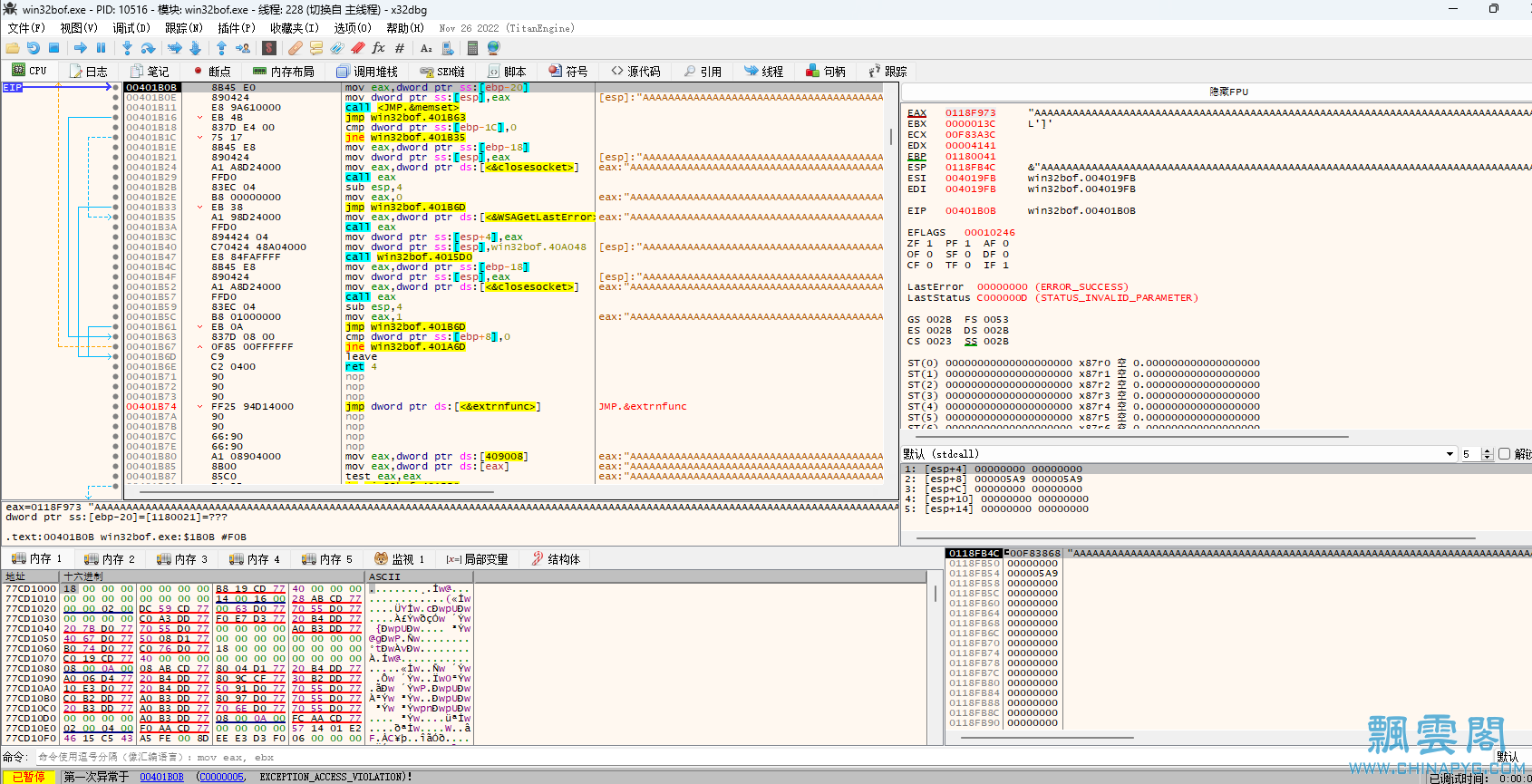Run to user code icon
This screenshot has height=784, width=1532.
[243, 48]
